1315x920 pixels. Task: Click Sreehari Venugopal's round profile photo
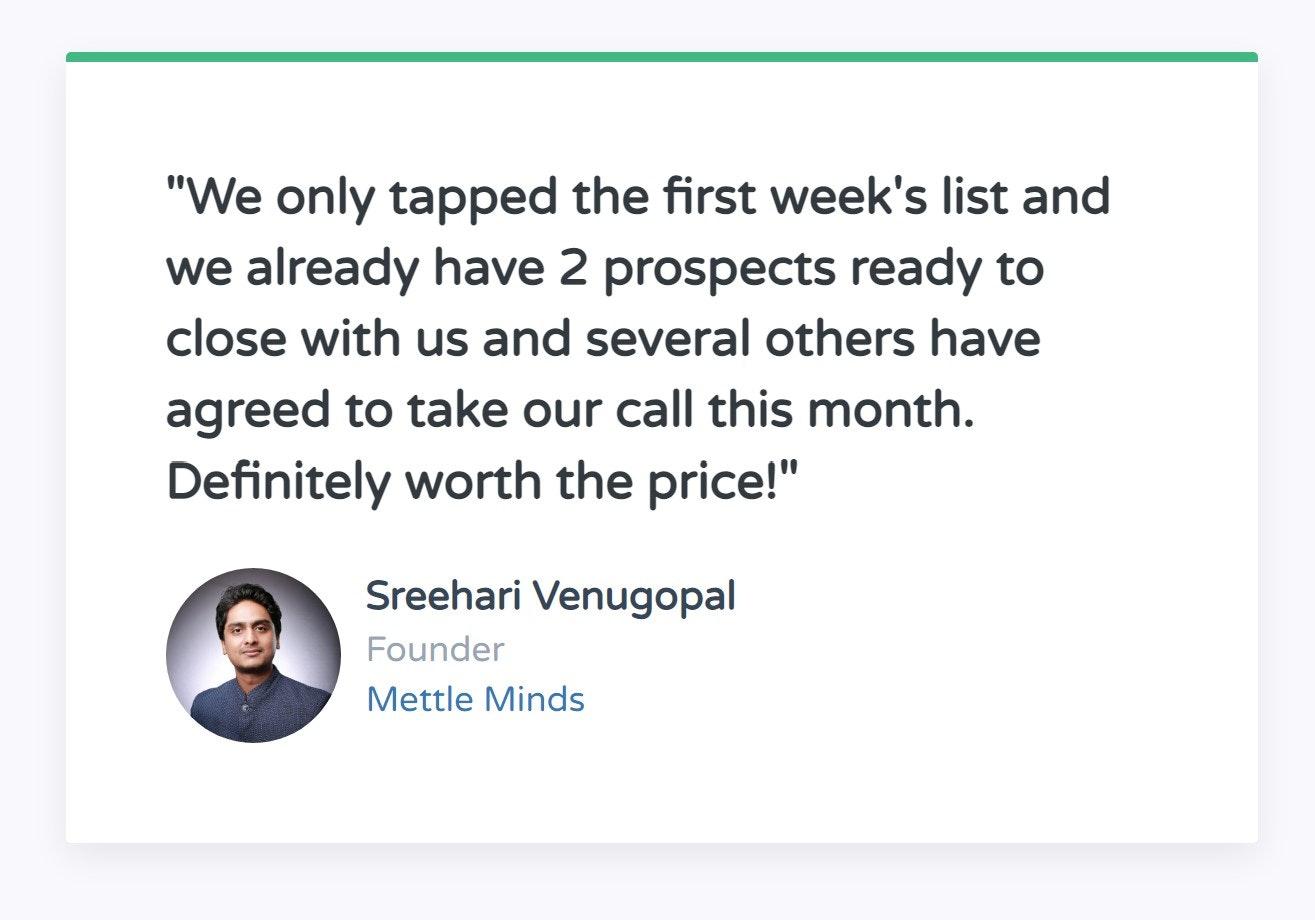click(253, 656)
